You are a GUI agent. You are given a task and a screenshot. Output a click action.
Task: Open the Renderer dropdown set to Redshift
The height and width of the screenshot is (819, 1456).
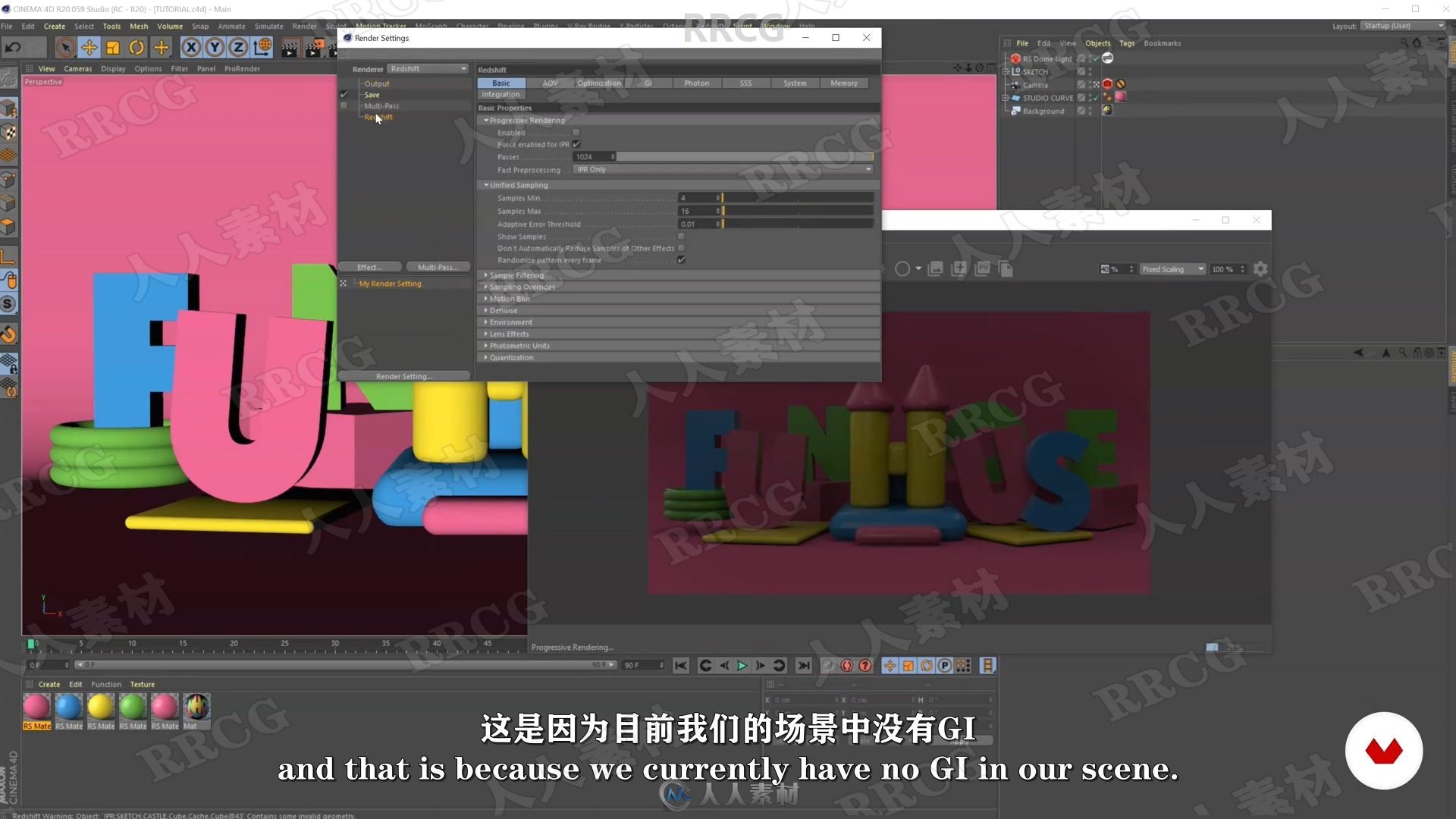(x=428, y=69)
